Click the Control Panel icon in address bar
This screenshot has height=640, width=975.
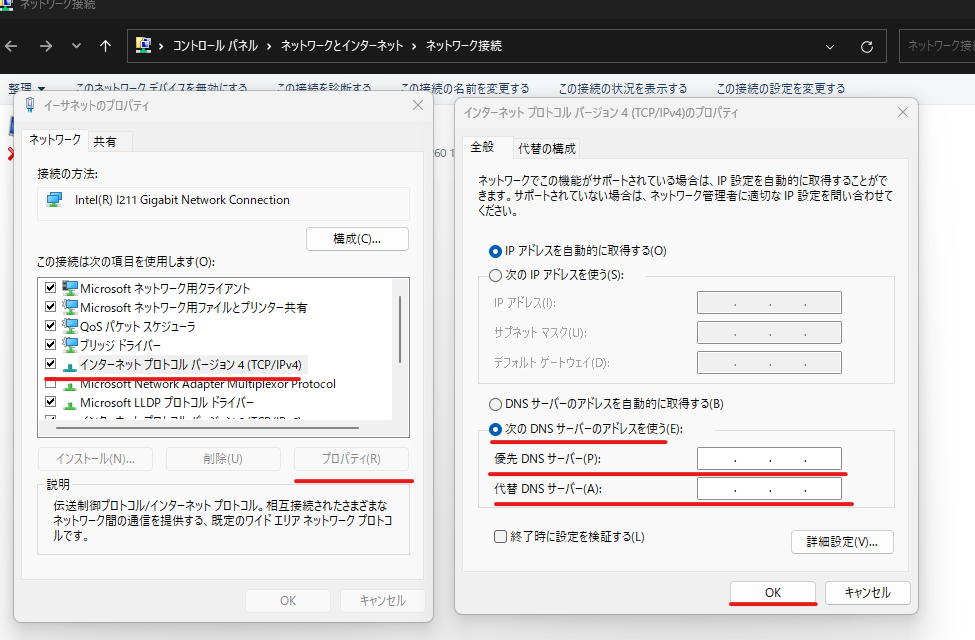click(x=144, y=45)
